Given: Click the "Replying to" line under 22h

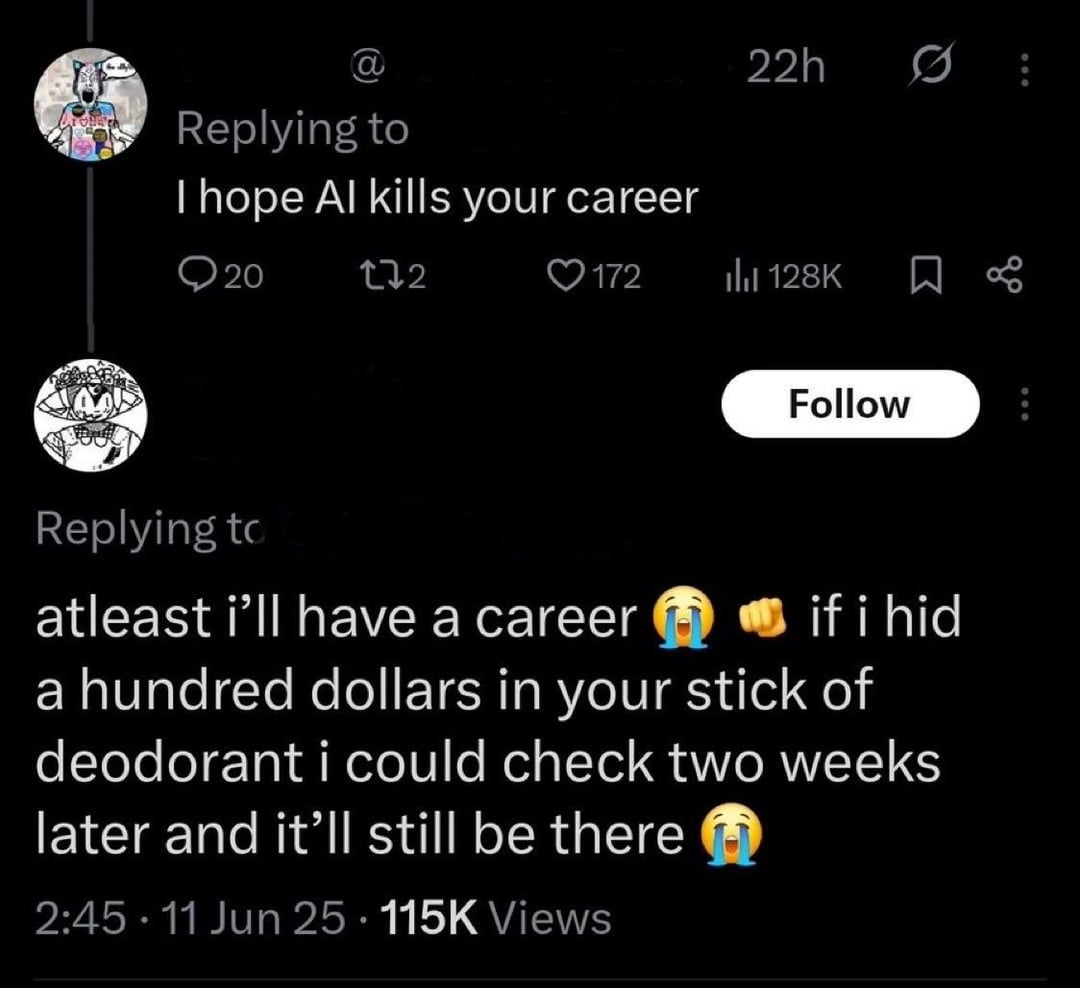Looking at the screenshot, I should click(293, 129).
